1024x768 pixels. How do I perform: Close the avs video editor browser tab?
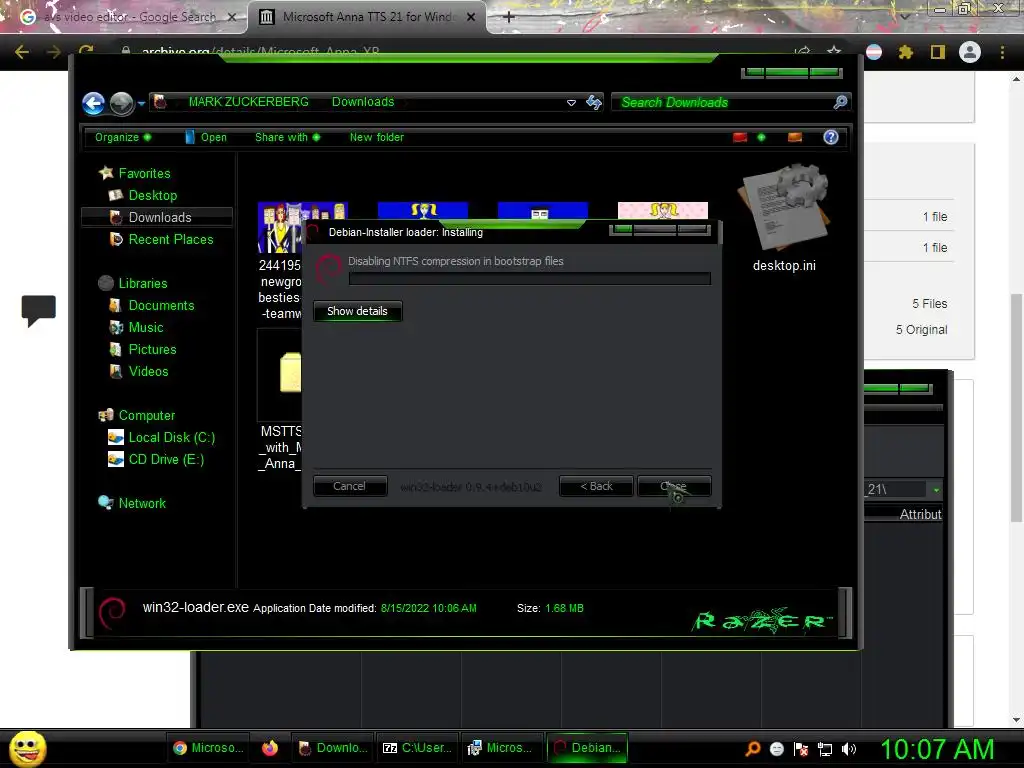(232, 17)
